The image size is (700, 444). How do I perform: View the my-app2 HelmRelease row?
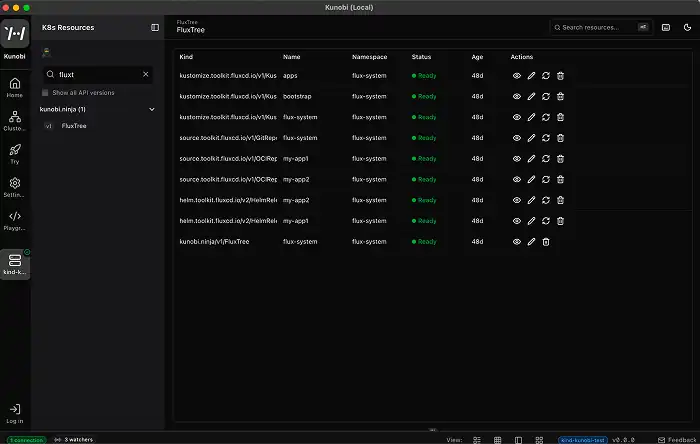517,200
